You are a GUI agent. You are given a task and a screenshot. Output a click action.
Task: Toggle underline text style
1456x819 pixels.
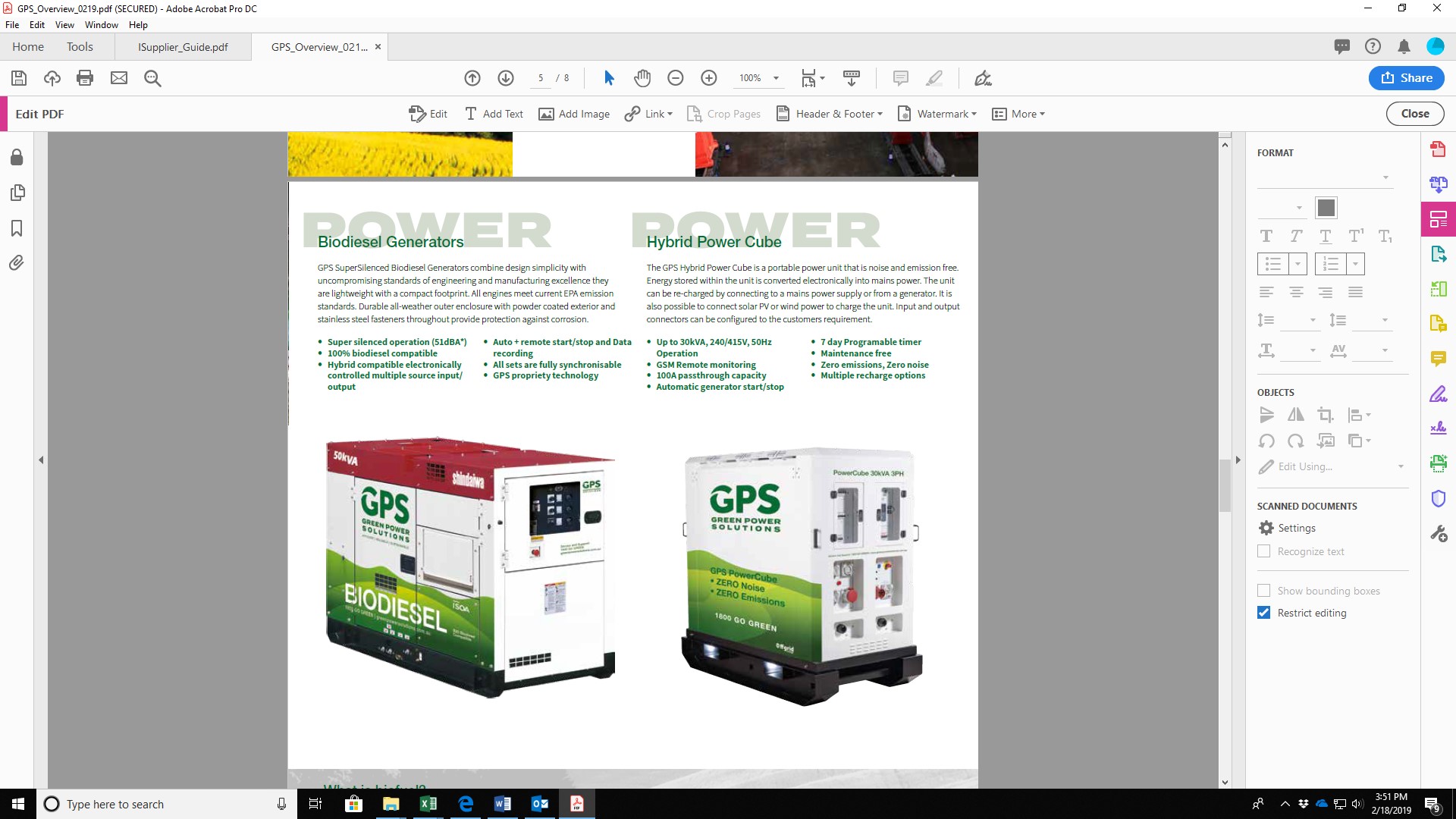[x=1325, y=236]
